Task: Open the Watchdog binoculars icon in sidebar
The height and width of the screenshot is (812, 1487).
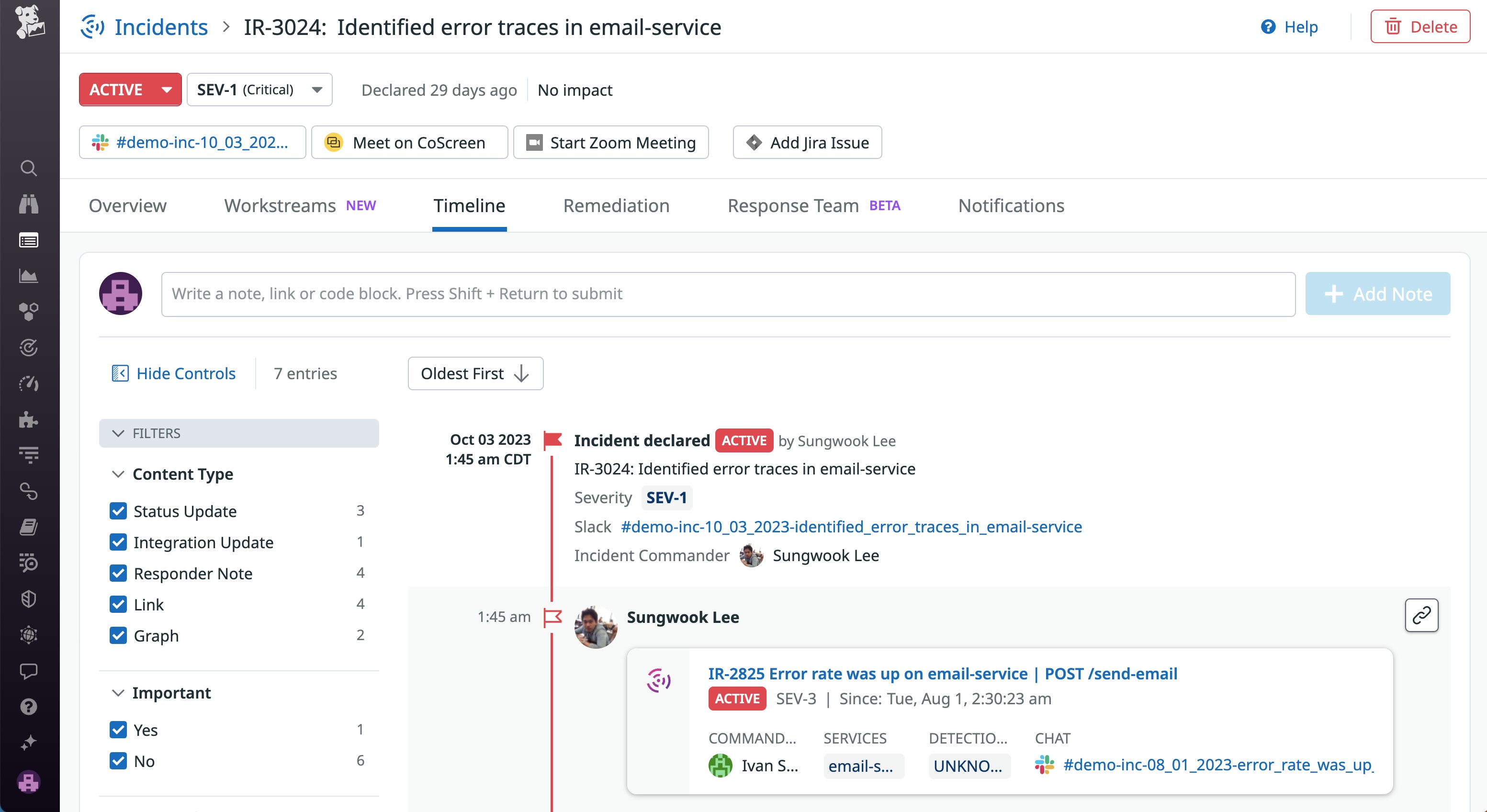Action: coord(28,203)
